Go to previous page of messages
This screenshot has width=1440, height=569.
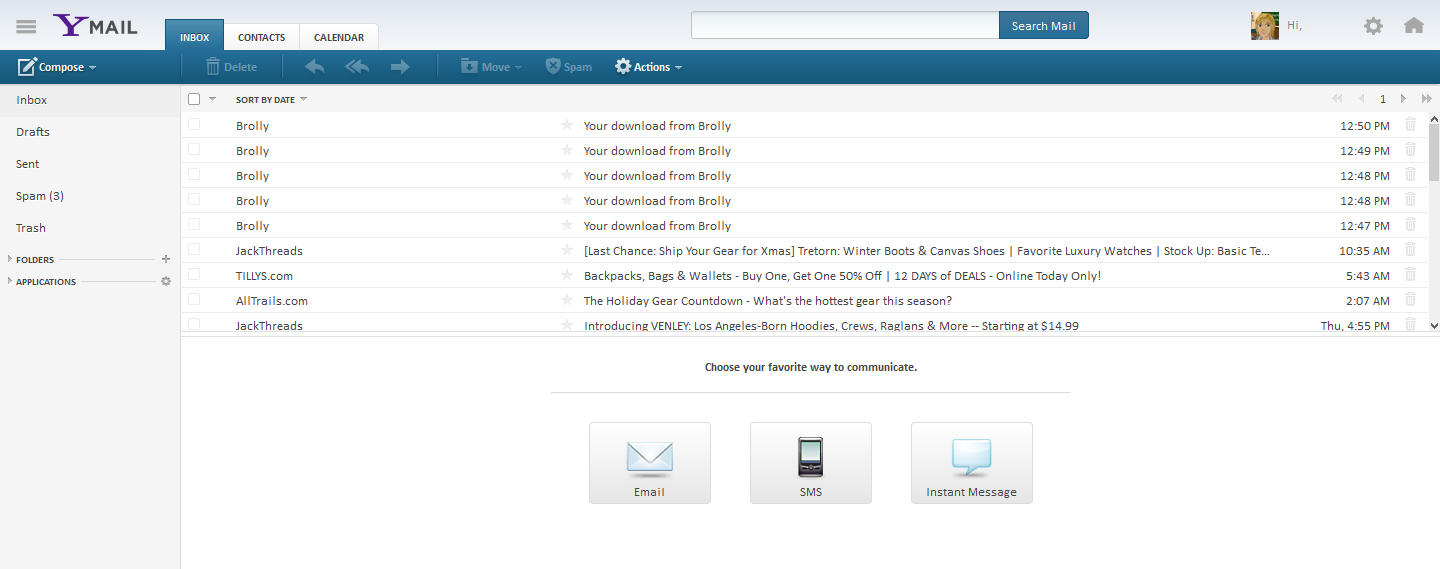tap(1361, 98)
